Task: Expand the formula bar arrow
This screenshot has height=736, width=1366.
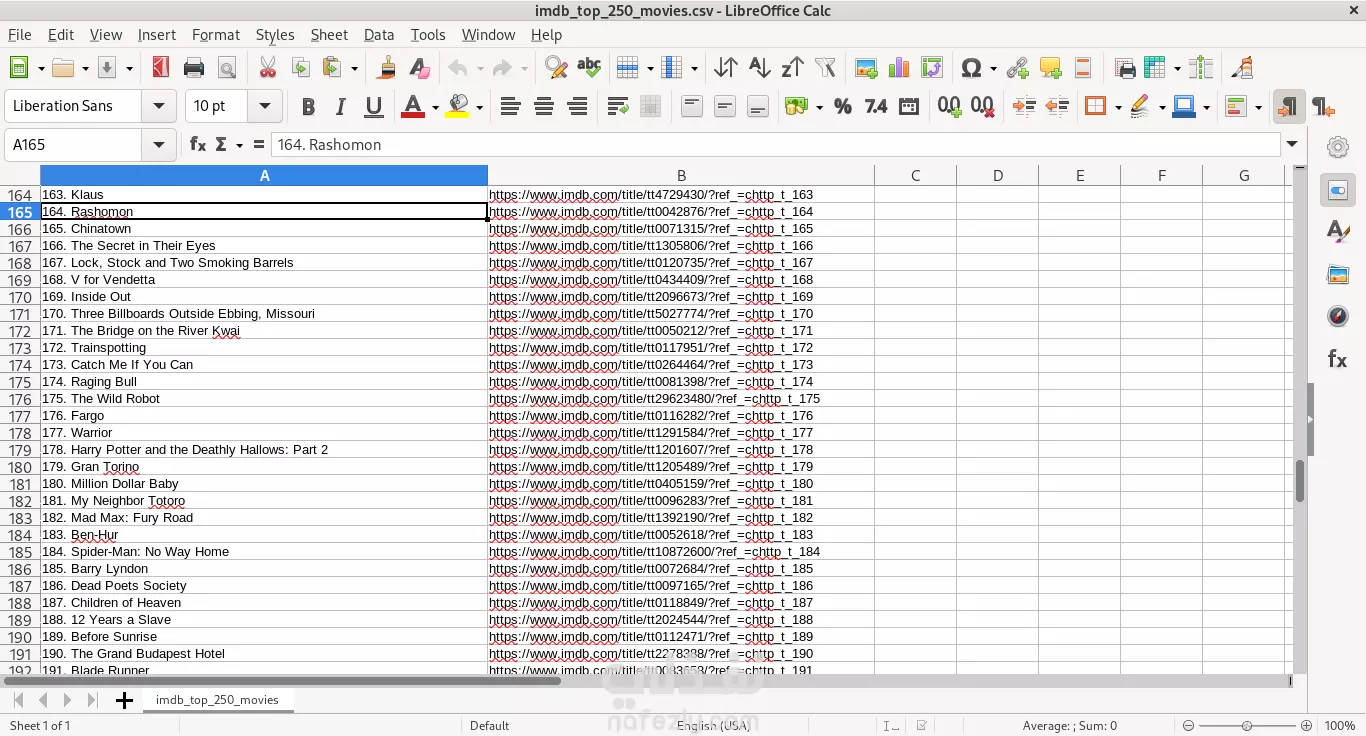Action: (1293, 145)
